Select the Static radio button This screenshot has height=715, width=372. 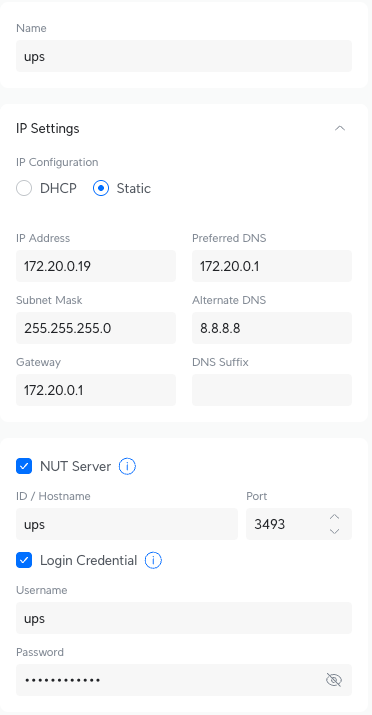[101, 188]
